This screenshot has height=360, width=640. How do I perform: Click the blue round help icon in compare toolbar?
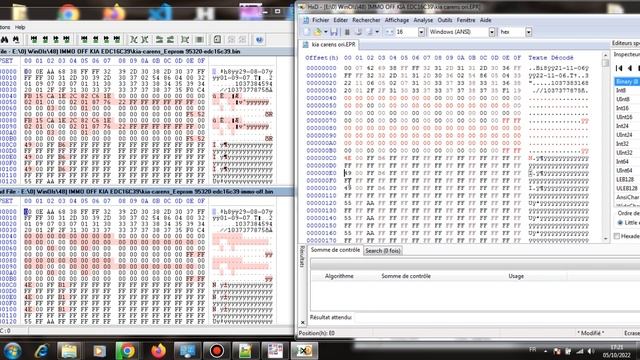pyautogui.click(x=259, y=39)
